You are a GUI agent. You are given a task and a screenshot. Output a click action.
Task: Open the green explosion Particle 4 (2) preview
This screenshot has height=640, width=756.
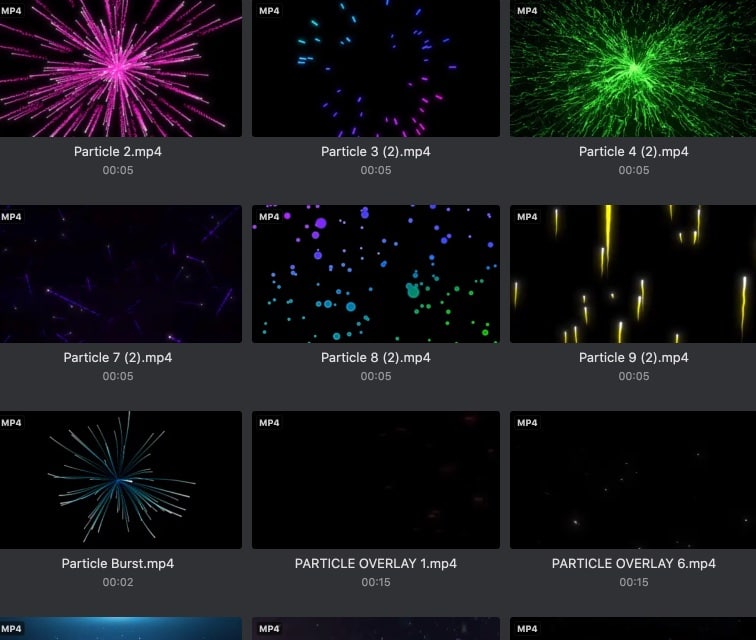[x=633, y=70]
